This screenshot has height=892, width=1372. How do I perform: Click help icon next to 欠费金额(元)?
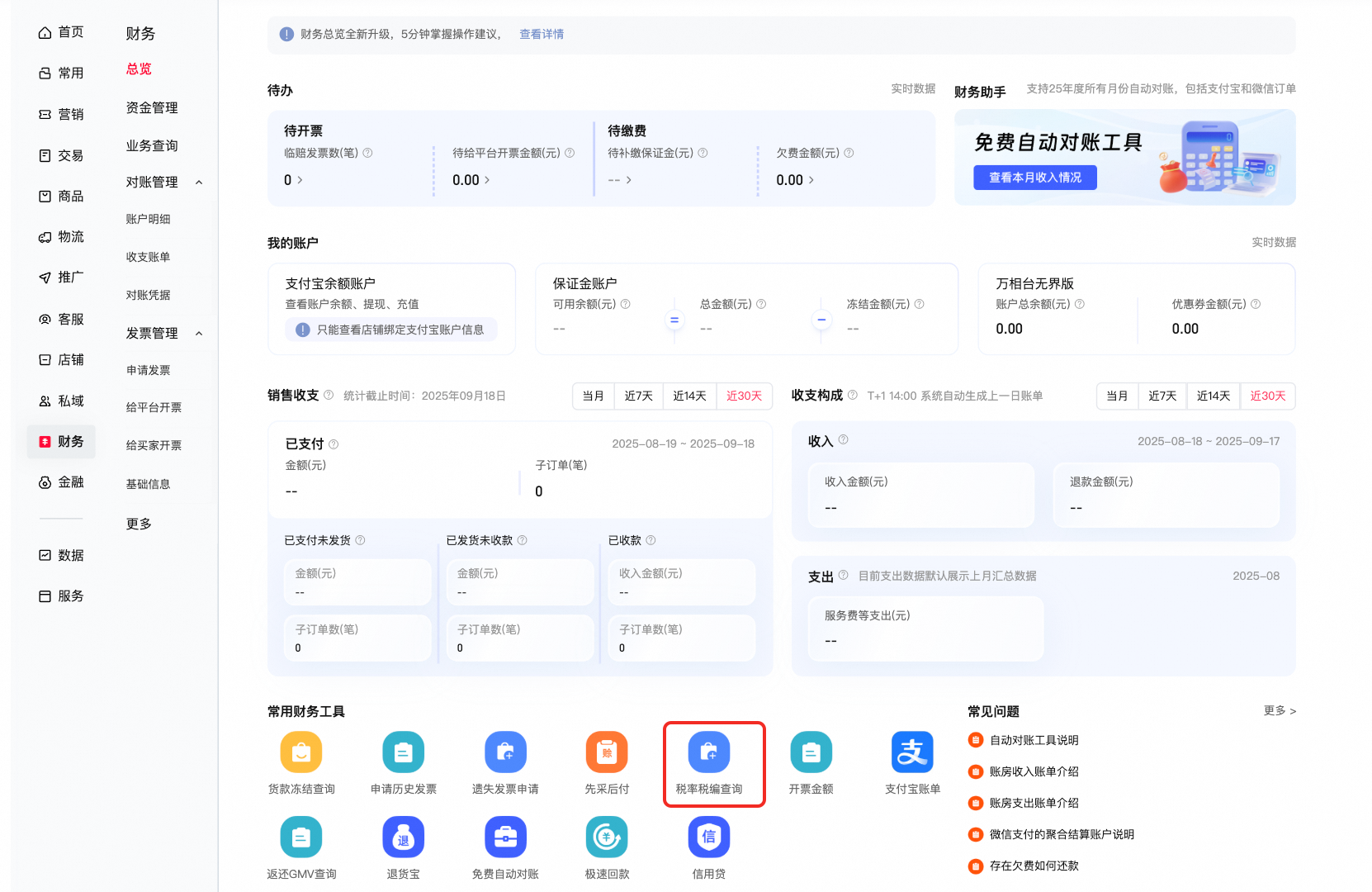pyautogui.click(x=849, y=153)
